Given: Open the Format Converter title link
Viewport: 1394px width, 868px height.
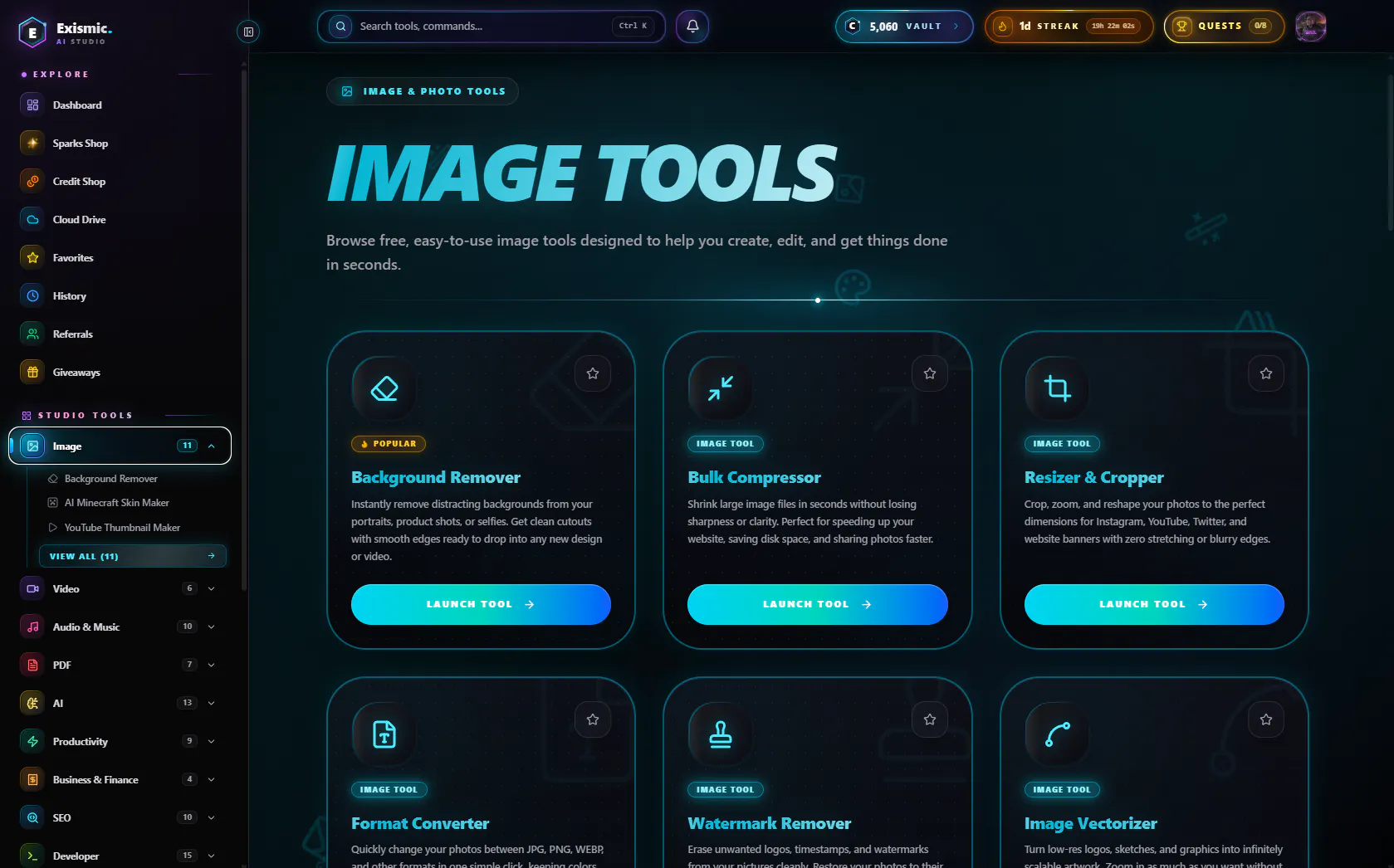Looking at the screenshot, I should tap(420, 824).
